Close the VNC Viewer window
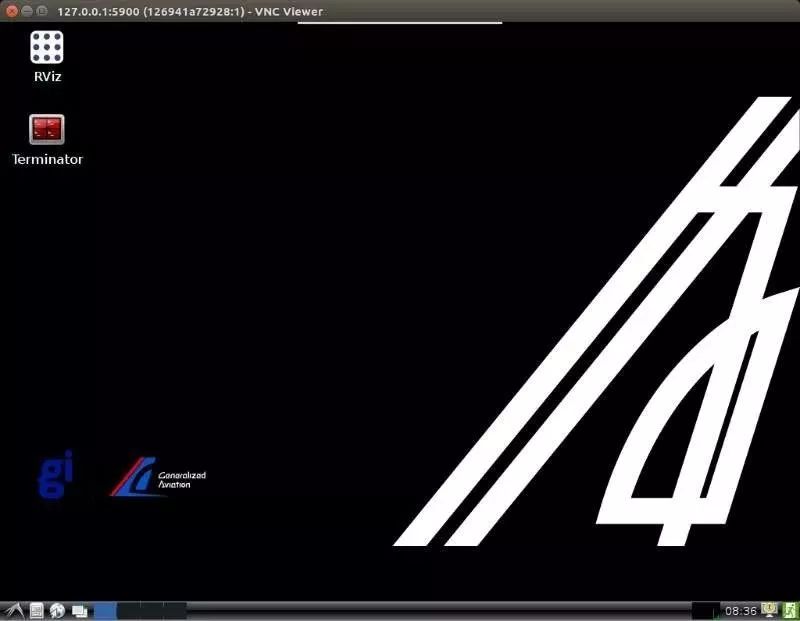 click(x=11, y=11)
